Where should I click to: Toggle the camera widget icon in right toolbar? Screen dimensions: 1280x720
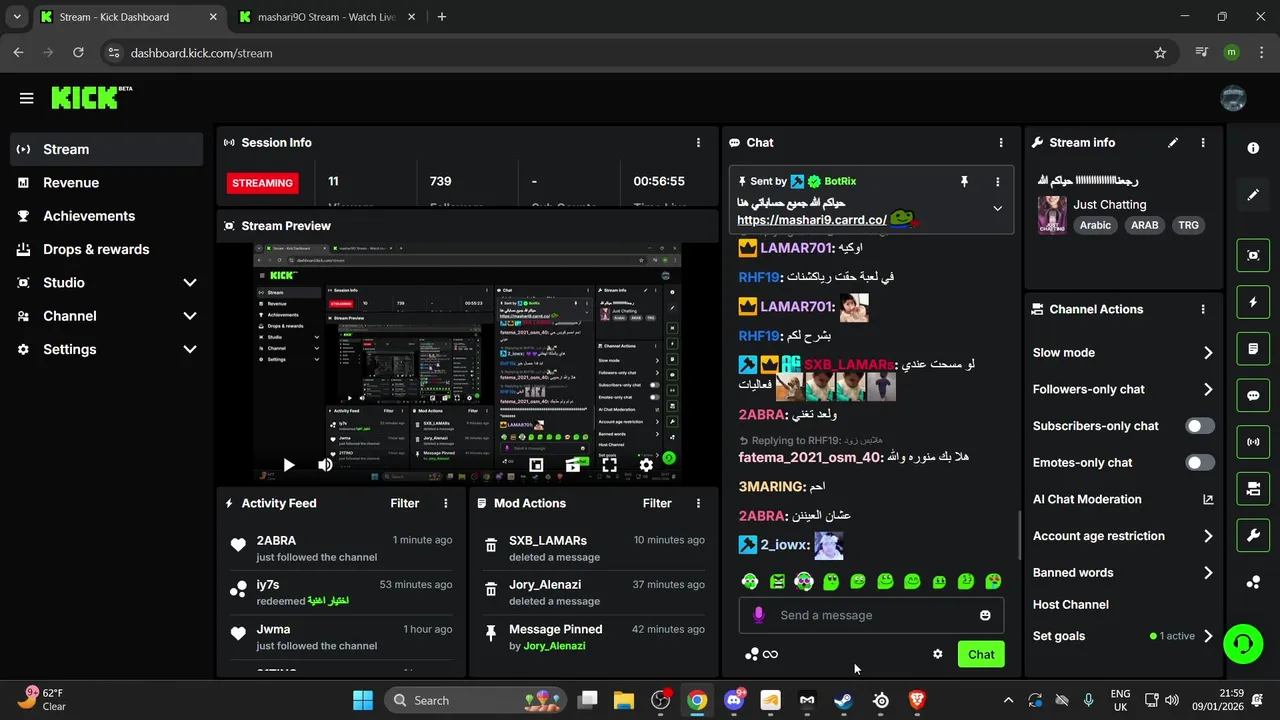[1253, 489]
